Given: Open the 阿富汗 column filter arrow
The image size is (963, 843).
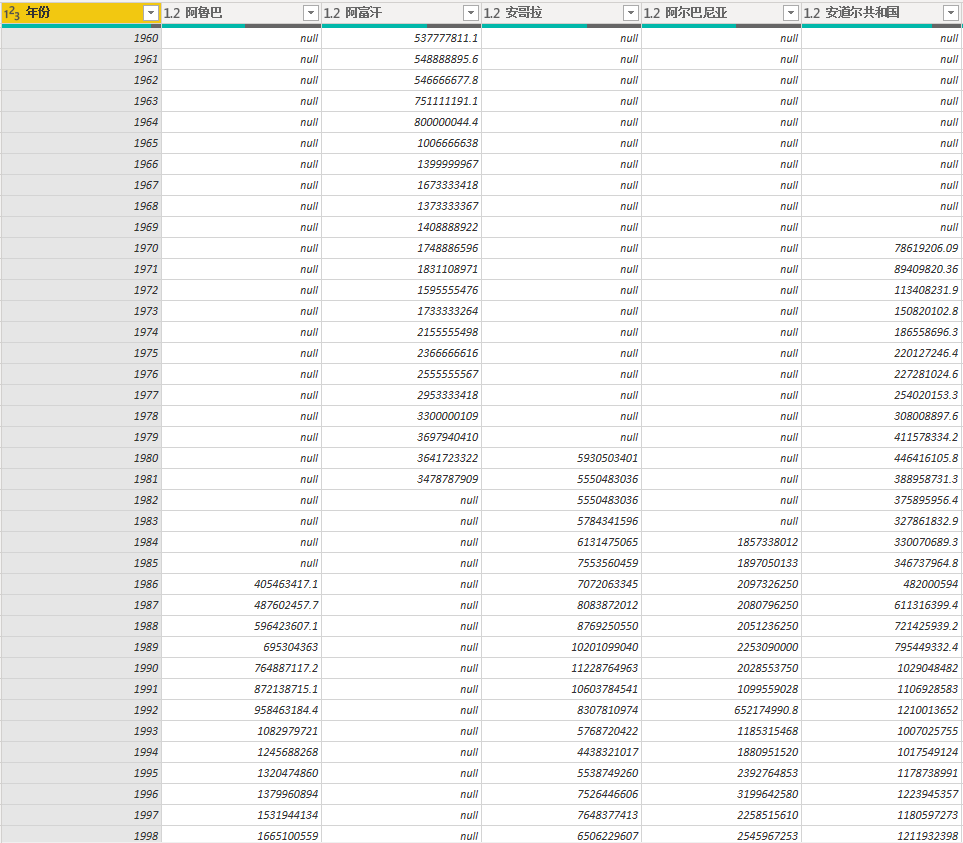Looking at the screenshot, I should coord(470,13).
